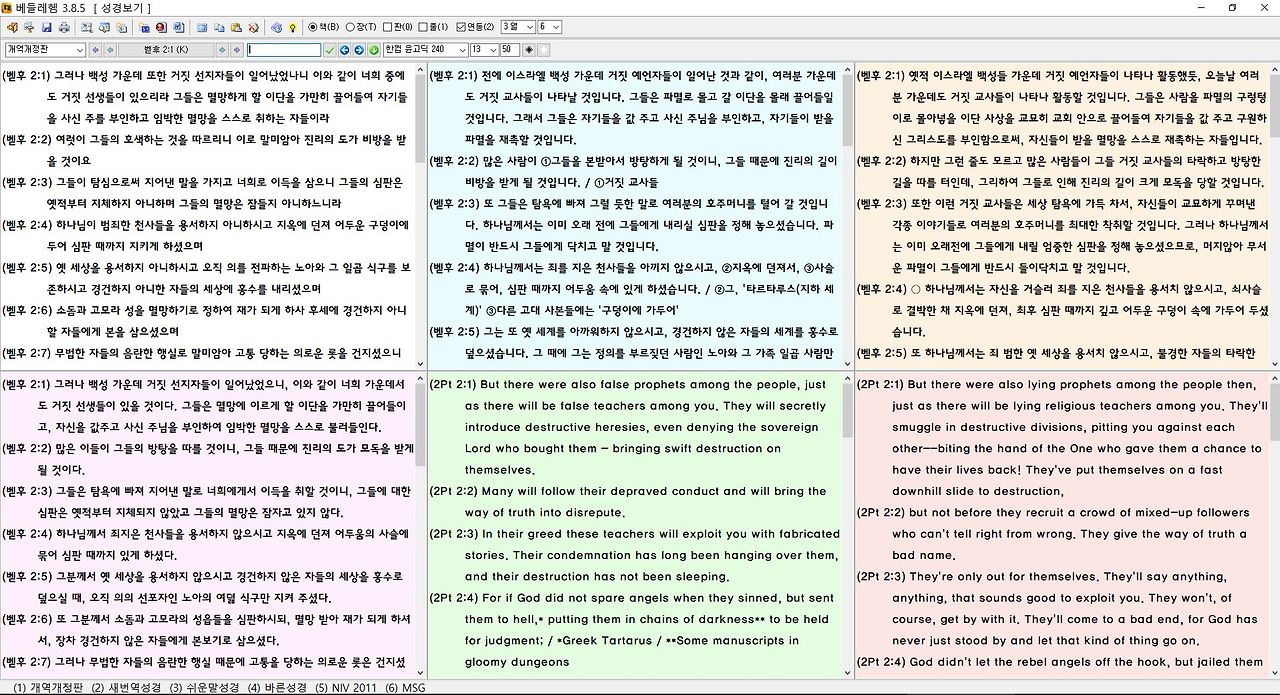Click the blue book icon beside the lightbulb

(x=275, y=27)
